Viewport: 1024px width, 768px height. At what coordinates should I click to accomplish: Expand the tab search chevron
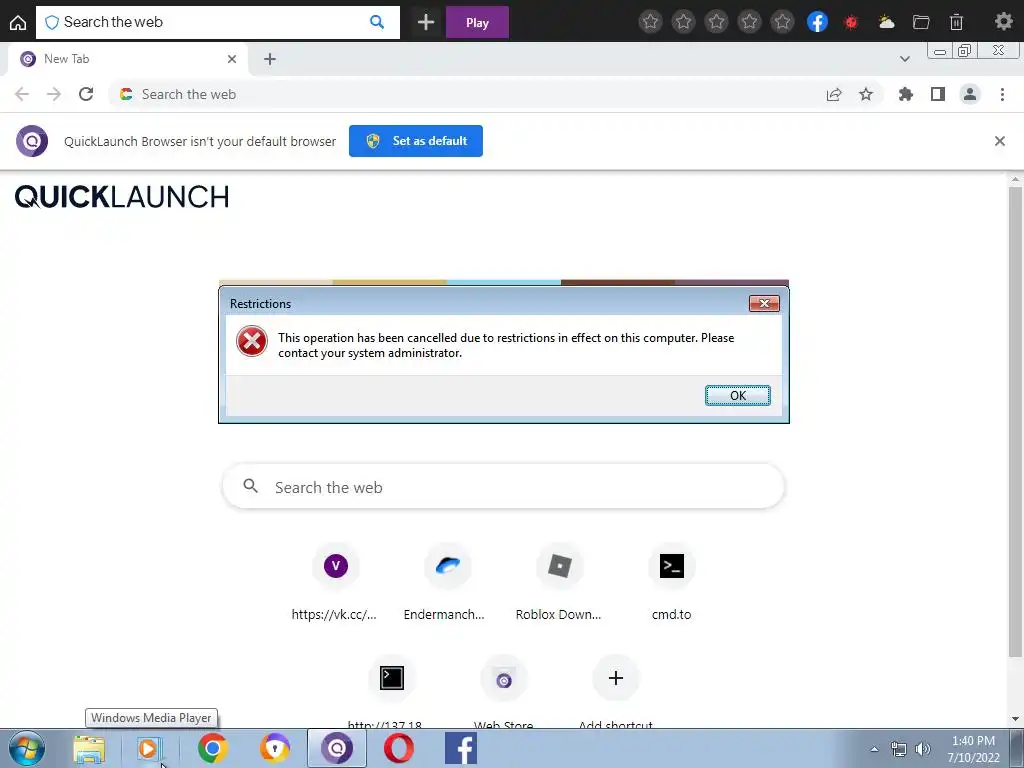[904, 59]
